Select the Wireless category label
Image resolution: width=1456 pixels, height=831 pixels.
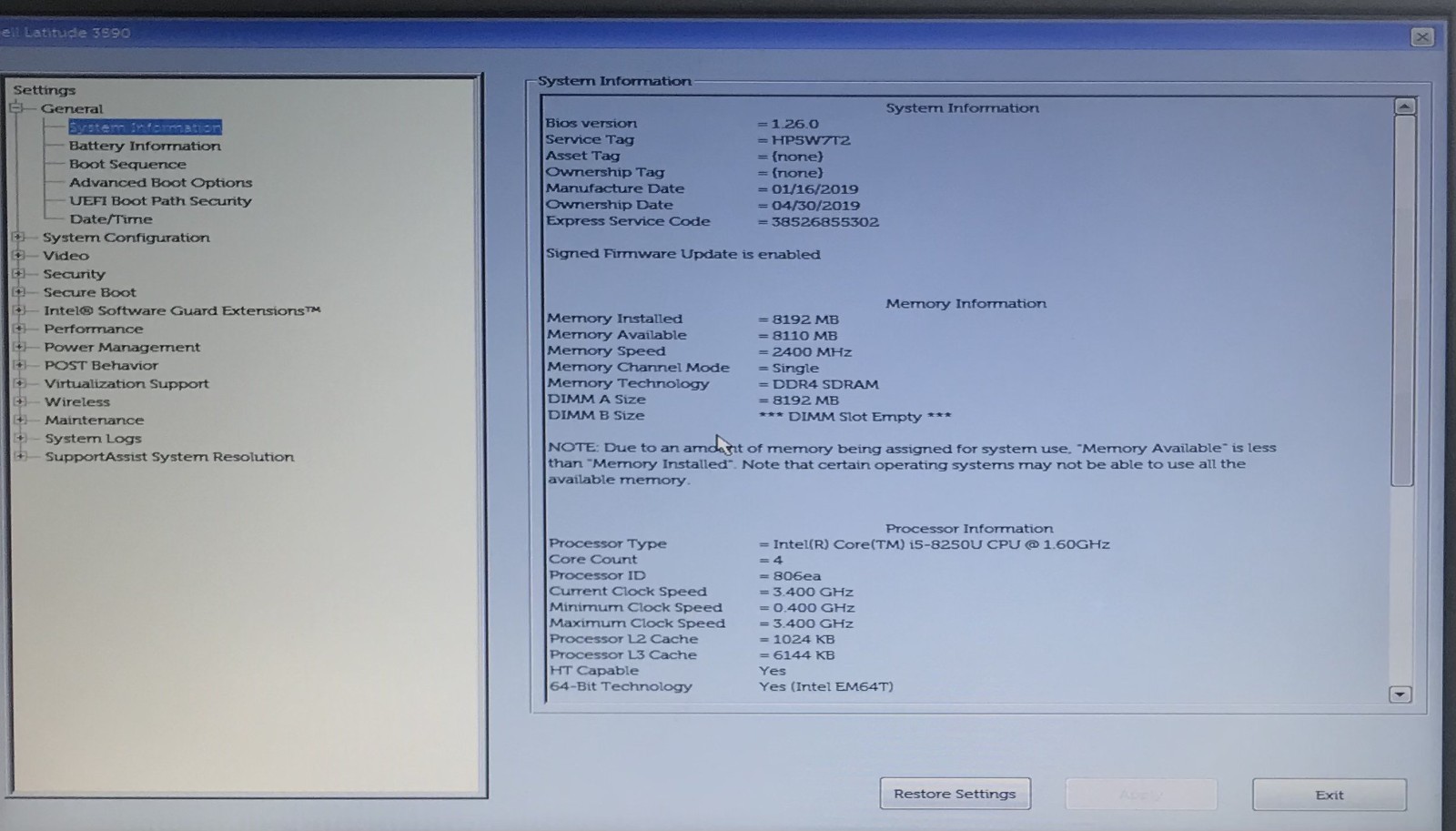77,401
